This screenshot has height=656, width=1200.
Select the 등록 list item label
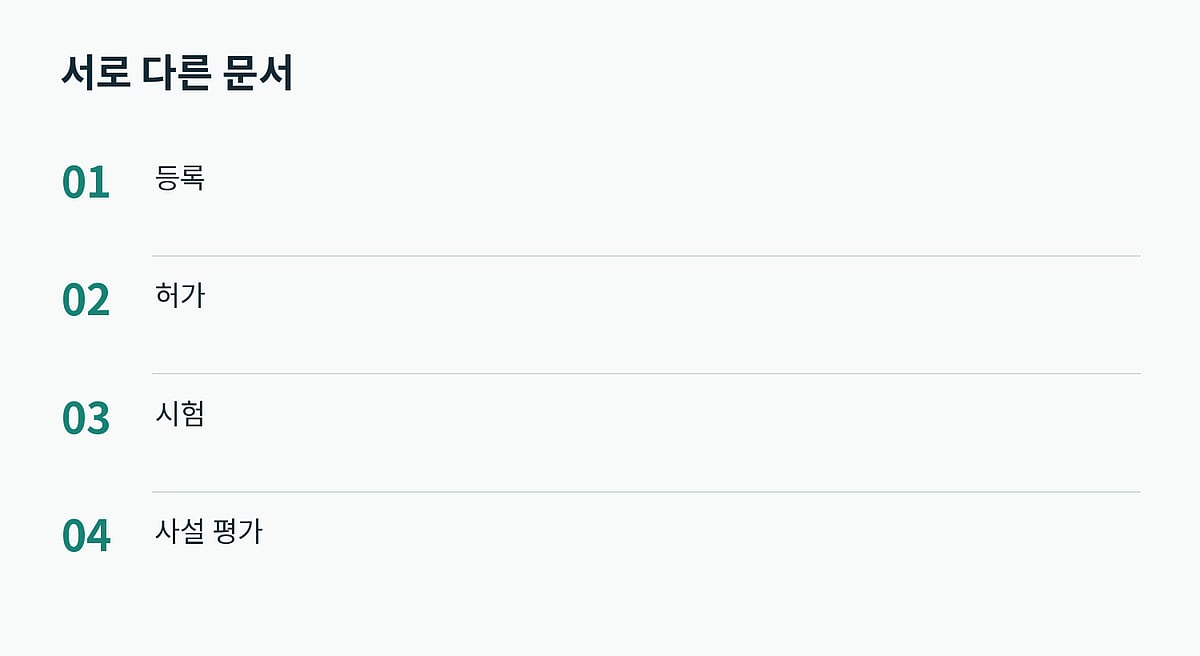pyautogui.click(x=180, y=178)
